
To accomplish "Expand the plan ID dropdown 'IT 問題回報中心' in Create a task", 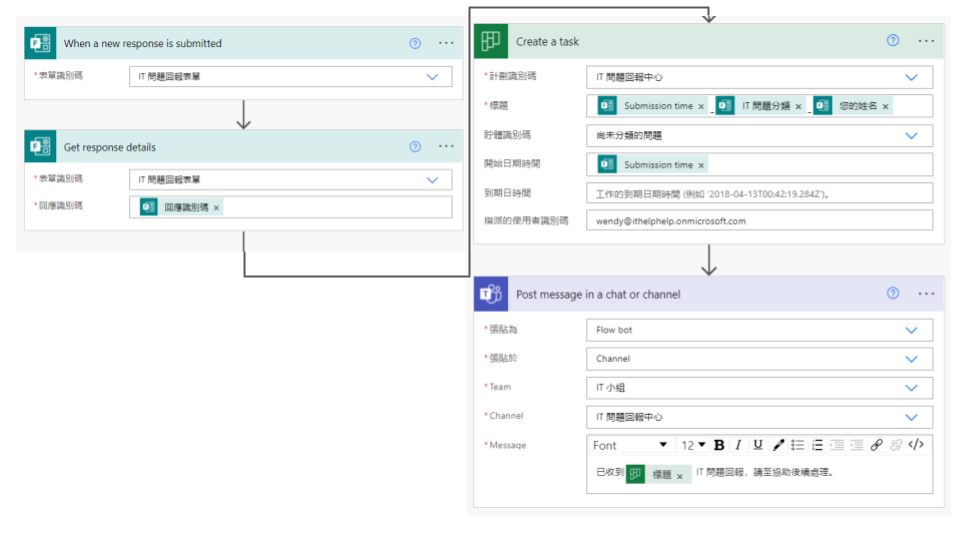I will click(x=912, y=77).
